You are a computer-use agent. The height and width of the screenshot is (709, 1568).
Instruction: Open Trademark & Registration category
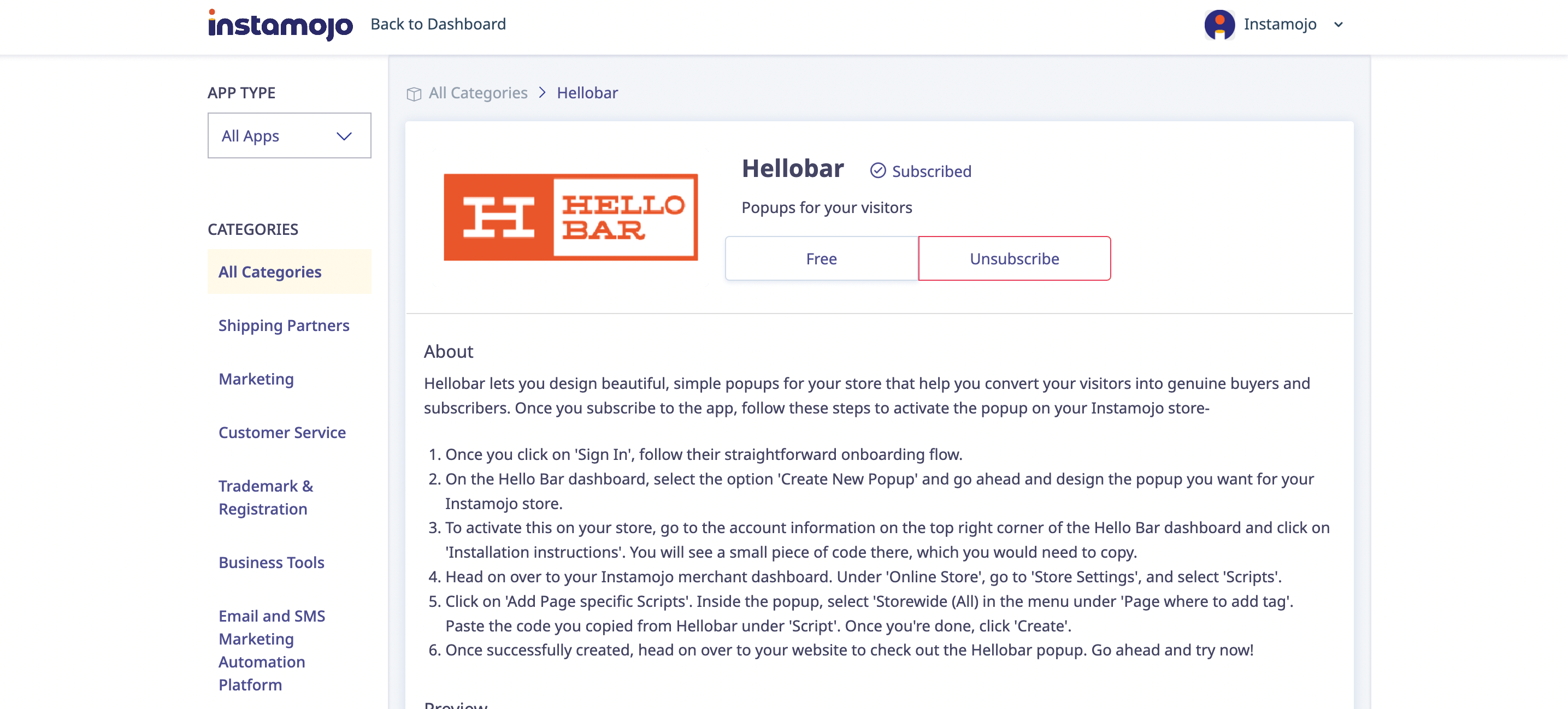[x=266, y=497]
